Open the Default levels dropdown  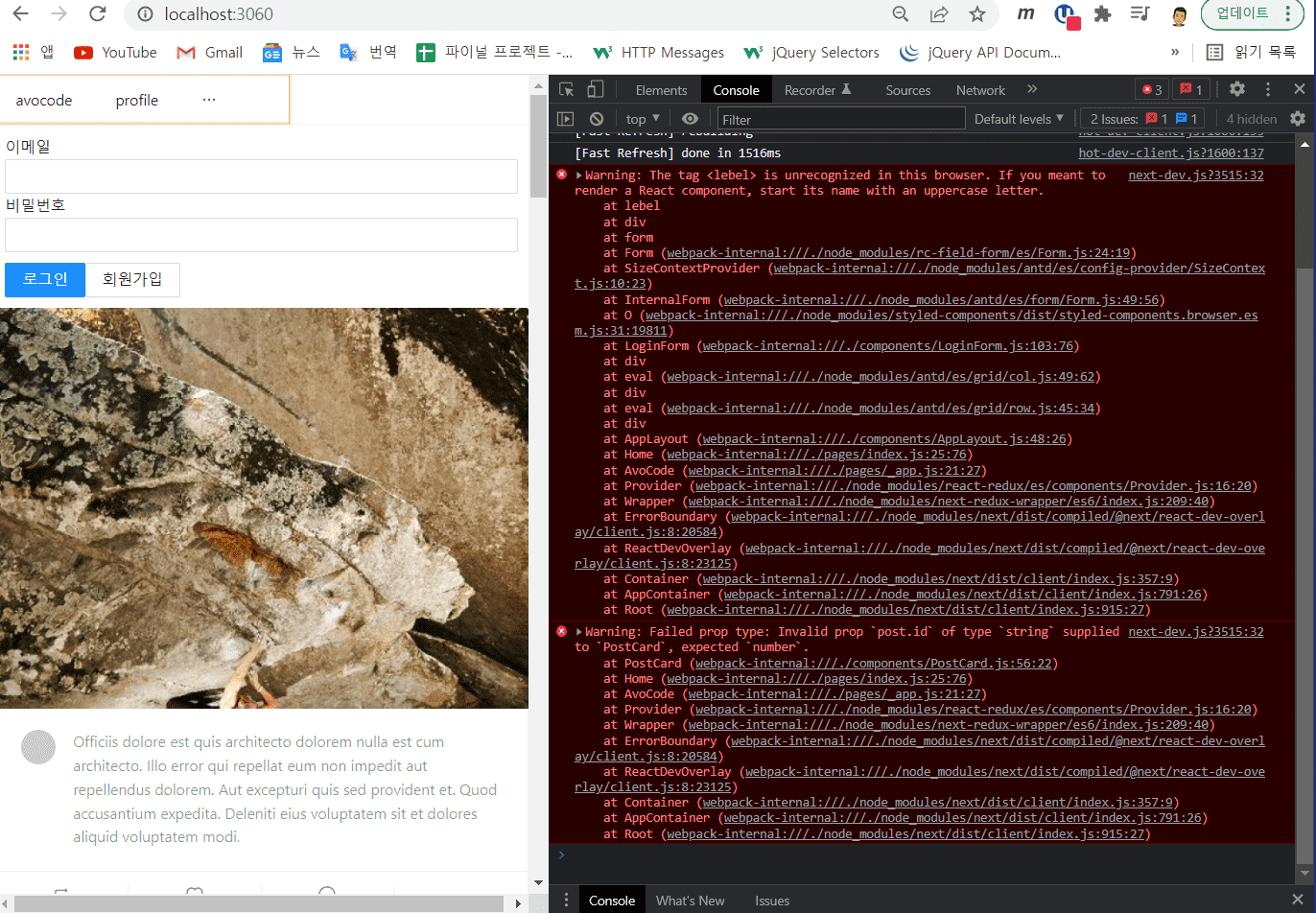[x=1019, y=119]
